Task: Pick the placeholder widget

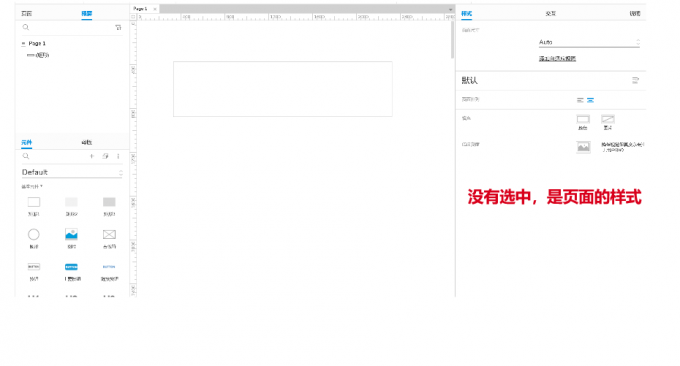Action: coord(109,235)
